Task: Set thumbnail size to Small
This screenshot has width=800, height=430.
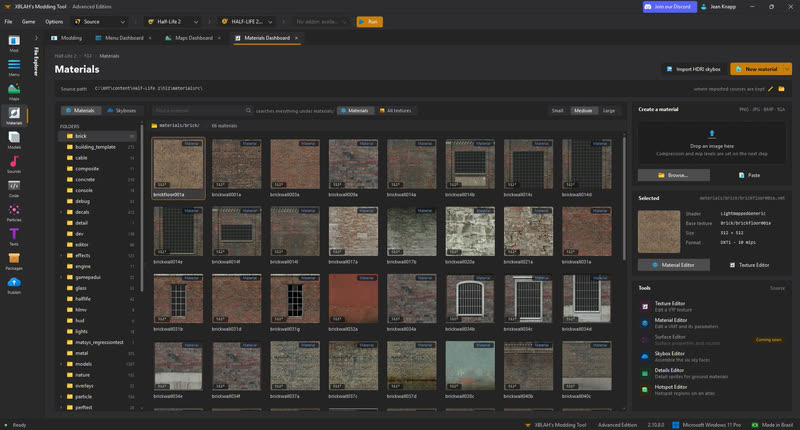Action: tap(557, 110)
